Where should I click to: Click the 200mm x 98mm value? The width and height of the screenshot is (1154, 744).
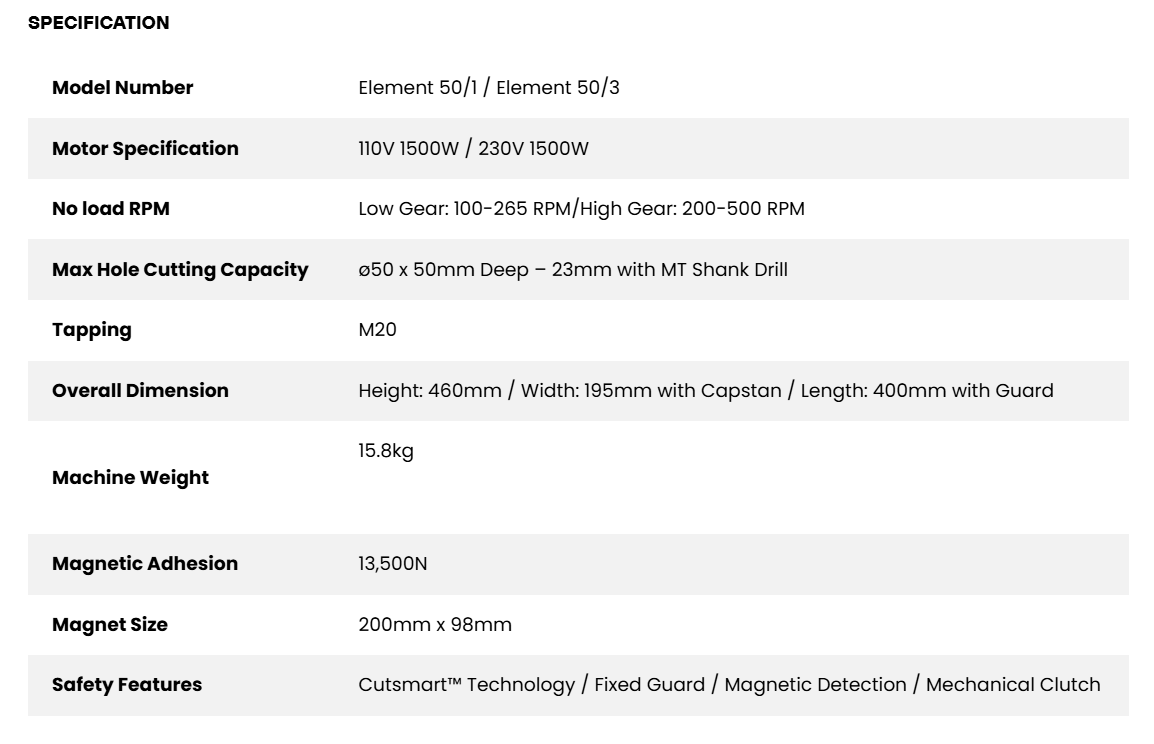435,625
